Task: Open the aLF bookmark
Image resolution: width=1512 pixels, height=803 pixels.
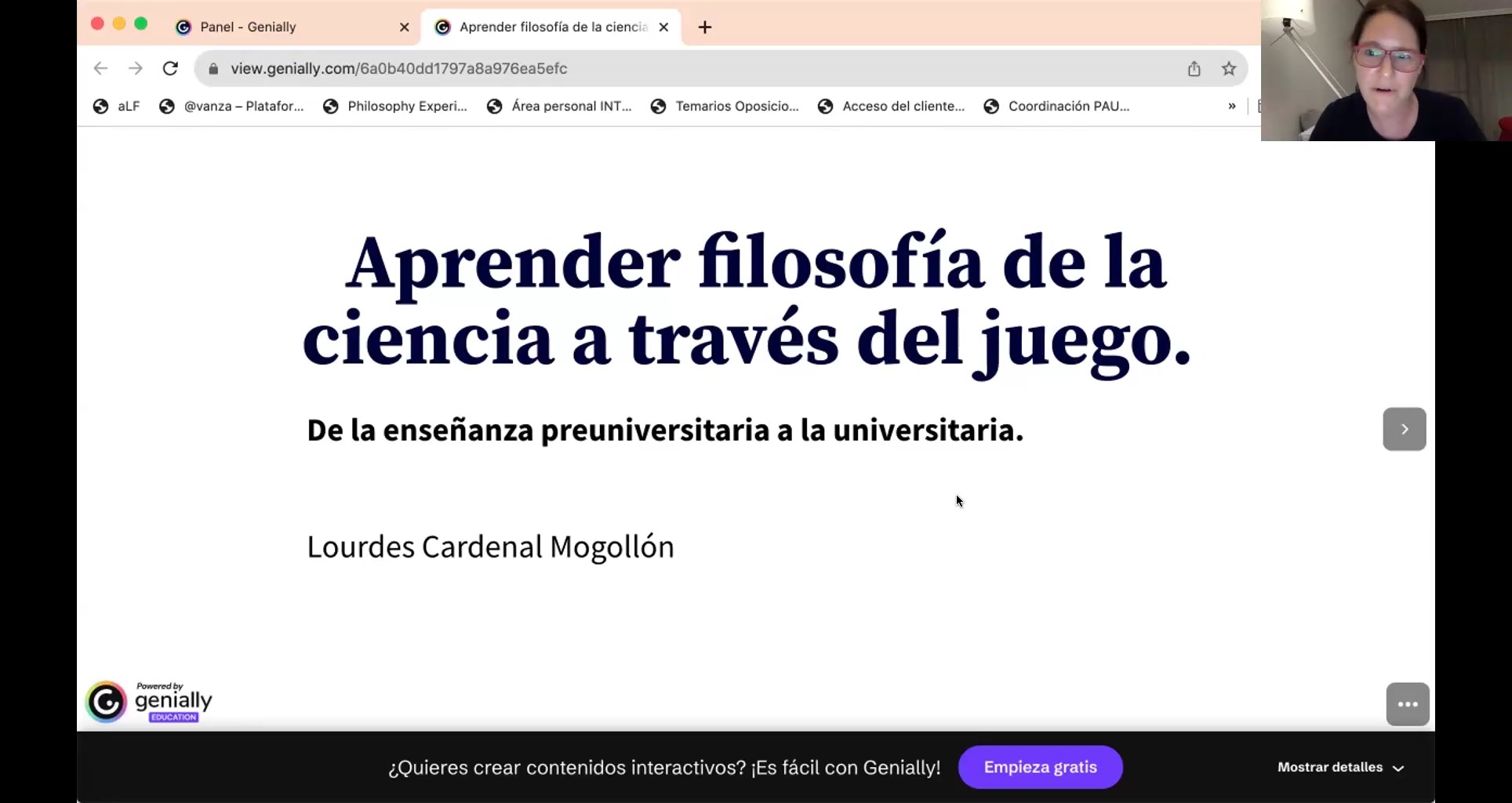Action: point(116,106)
